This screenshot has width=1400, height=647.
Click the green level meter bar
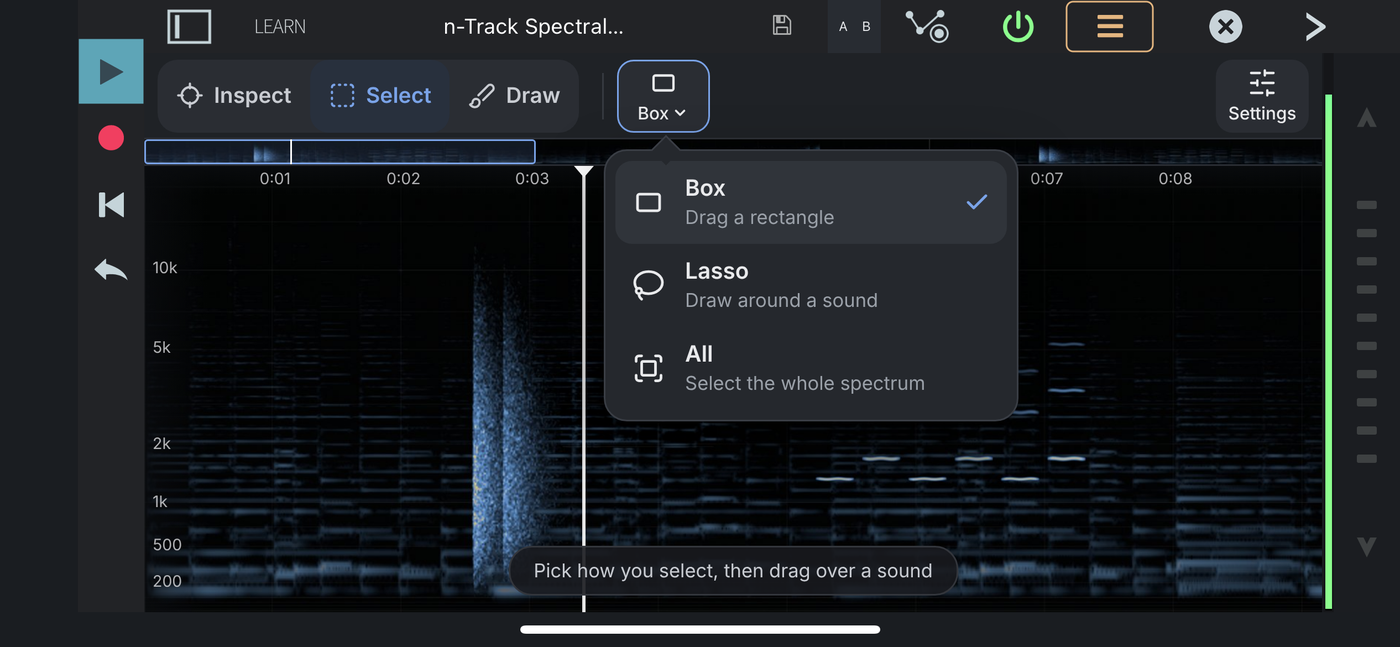(x=1328, y=351)
